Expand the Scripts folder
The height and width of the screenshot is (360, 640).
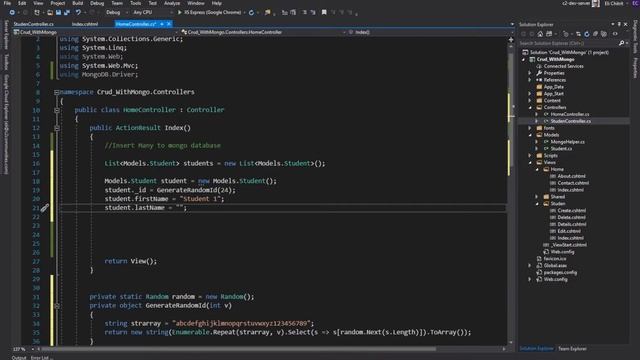click(x=530, y=156)
